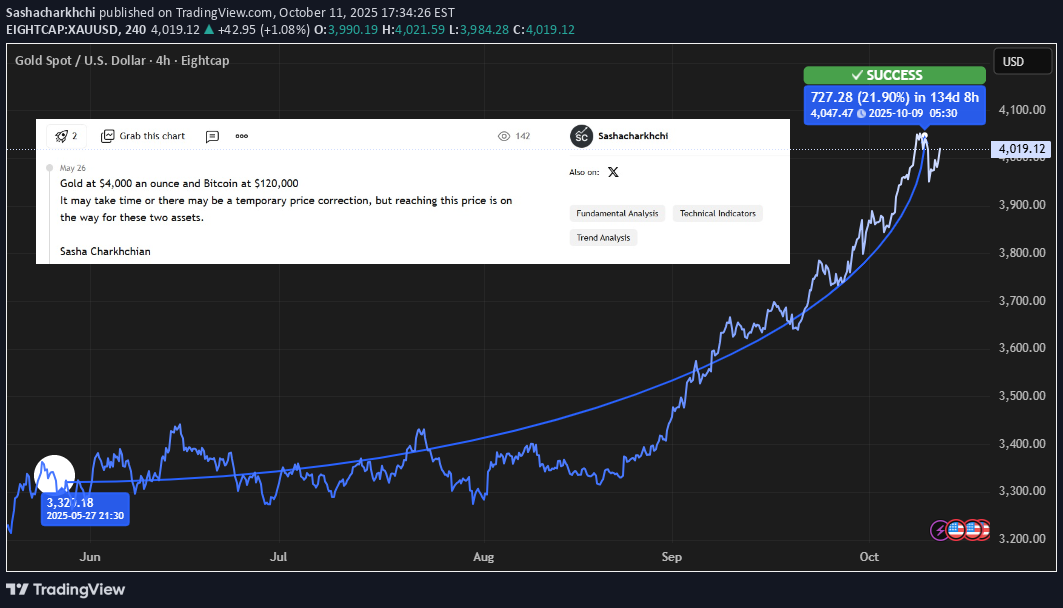This screenshot has height=608, width=1063.
Task: Boost the idea with the rocket icon
Action: tap(66, 136)
